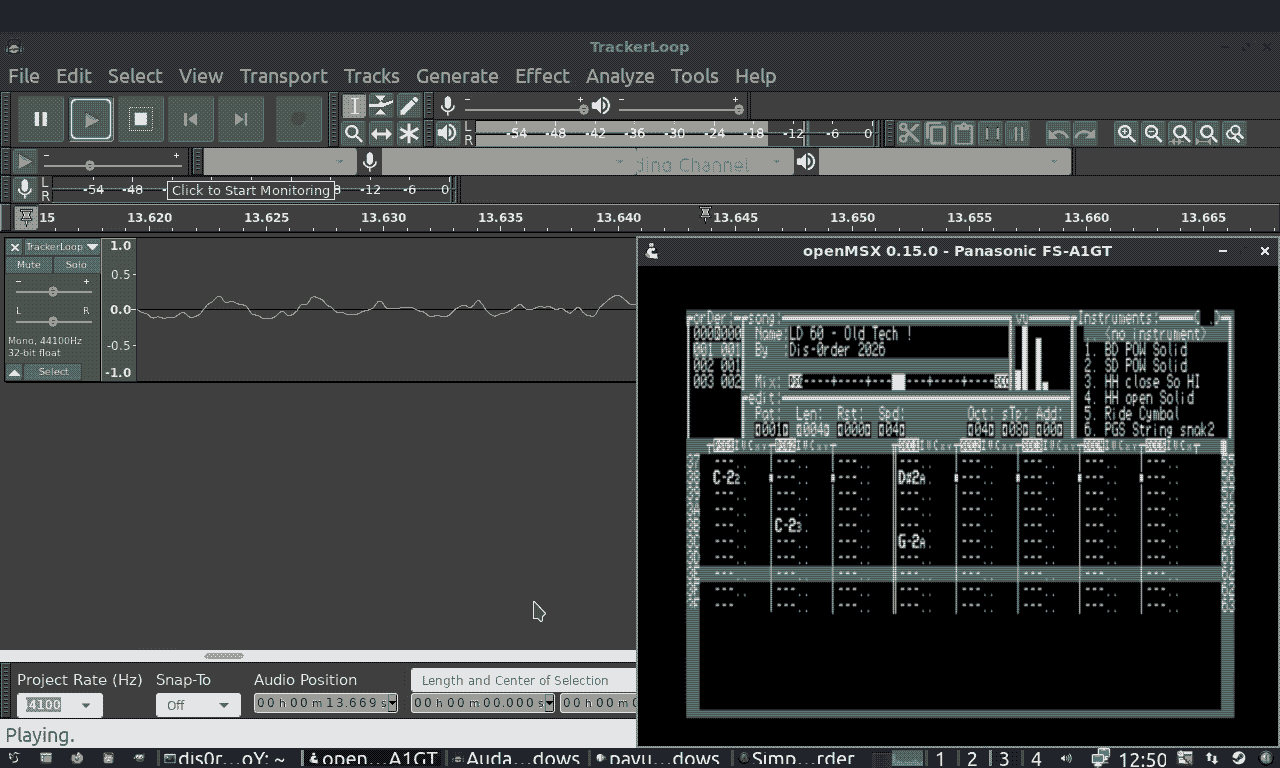
Task: Click the playback meter speaker icon
Action: (x=448, y=133)
